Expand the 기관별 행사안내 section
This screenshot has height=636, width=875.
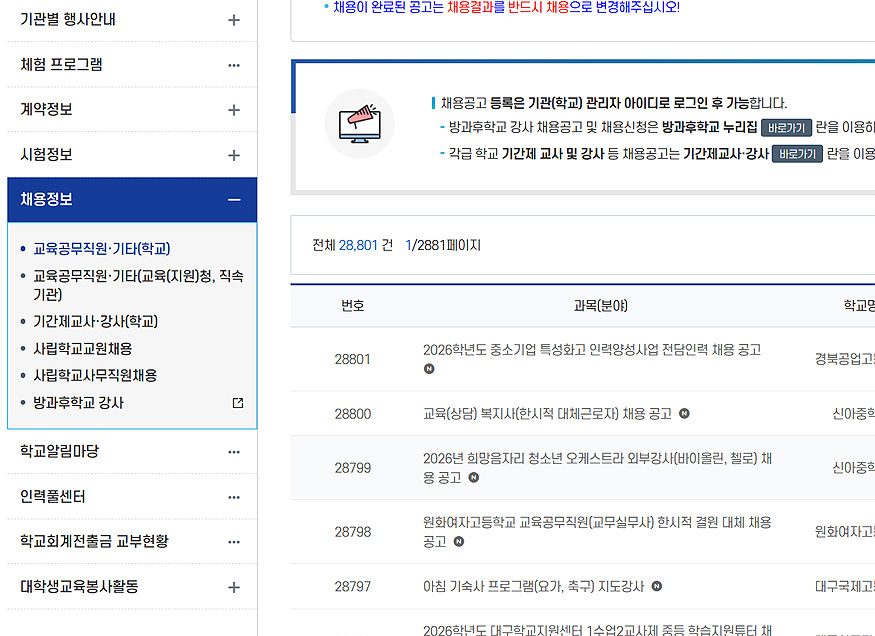coord(234,20)
